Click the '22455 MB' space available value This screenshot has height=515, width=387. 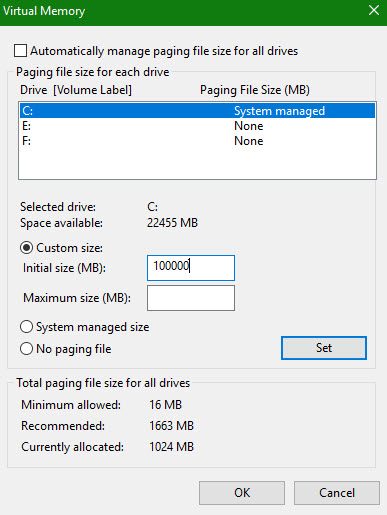(172, 223)
